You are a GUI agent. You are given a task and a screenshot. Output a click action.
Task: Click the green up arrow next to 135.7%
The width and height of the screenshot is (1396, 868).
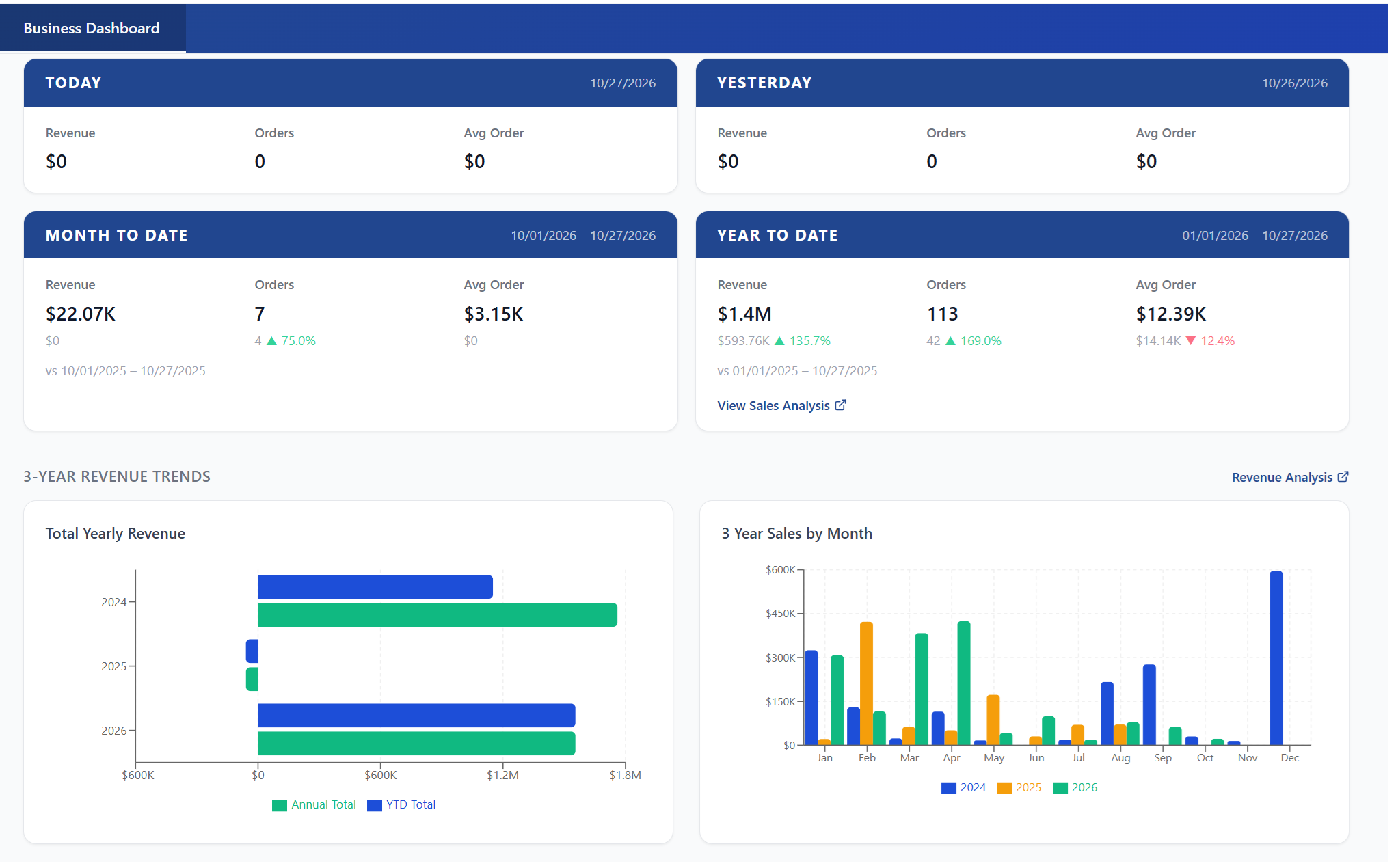779,341
